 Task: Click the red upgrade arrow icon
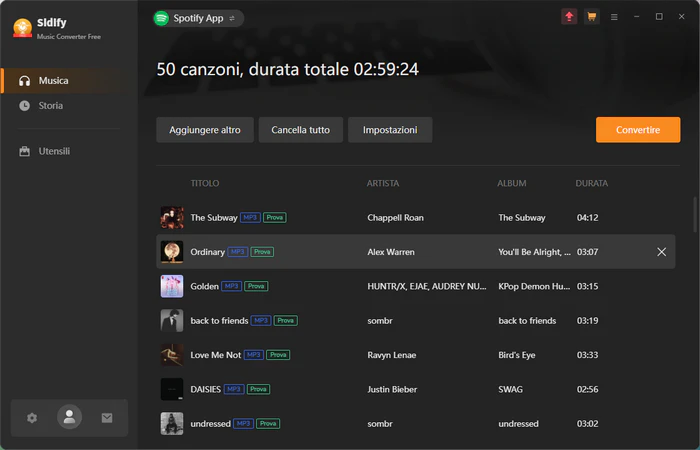pyautogui.click(x=569, y=17)
